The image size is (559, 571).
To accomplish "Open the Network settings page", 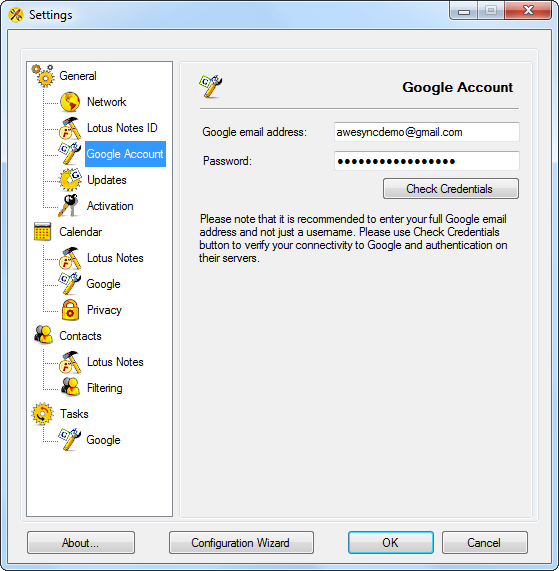I will click(106, 102).
